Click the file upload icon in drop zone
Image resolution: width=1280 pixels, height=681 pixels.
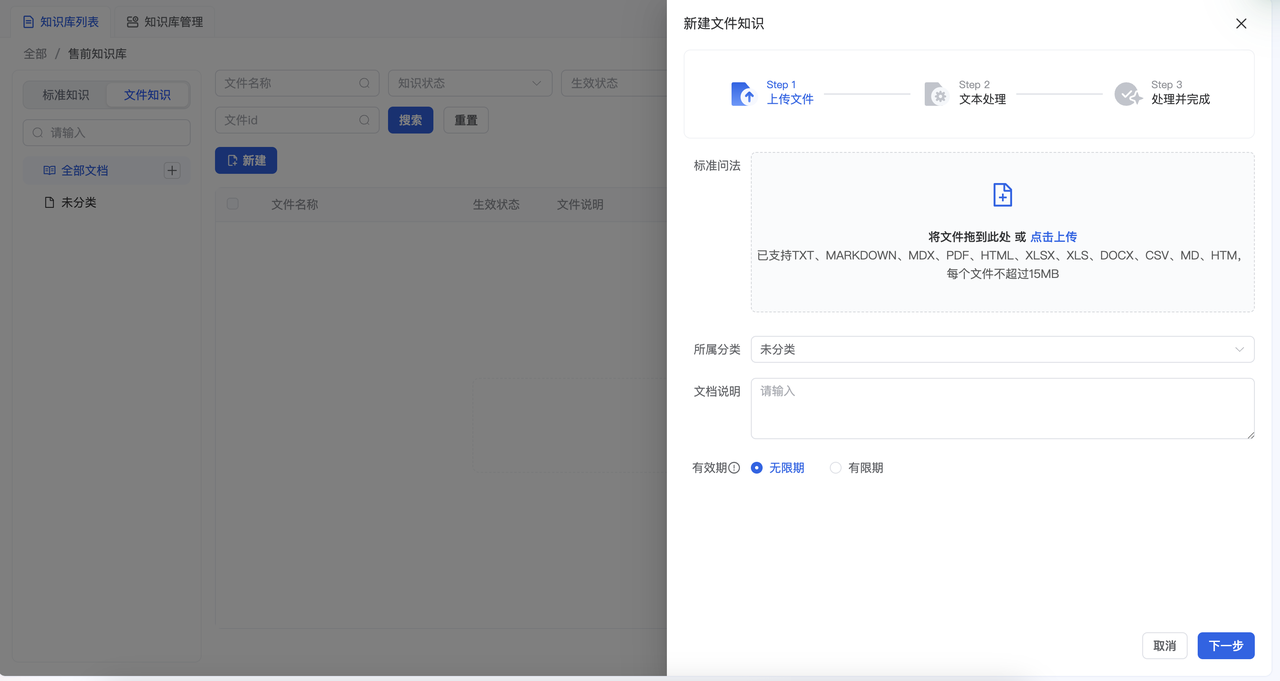pyautogui.click(x=1002, y=195)
